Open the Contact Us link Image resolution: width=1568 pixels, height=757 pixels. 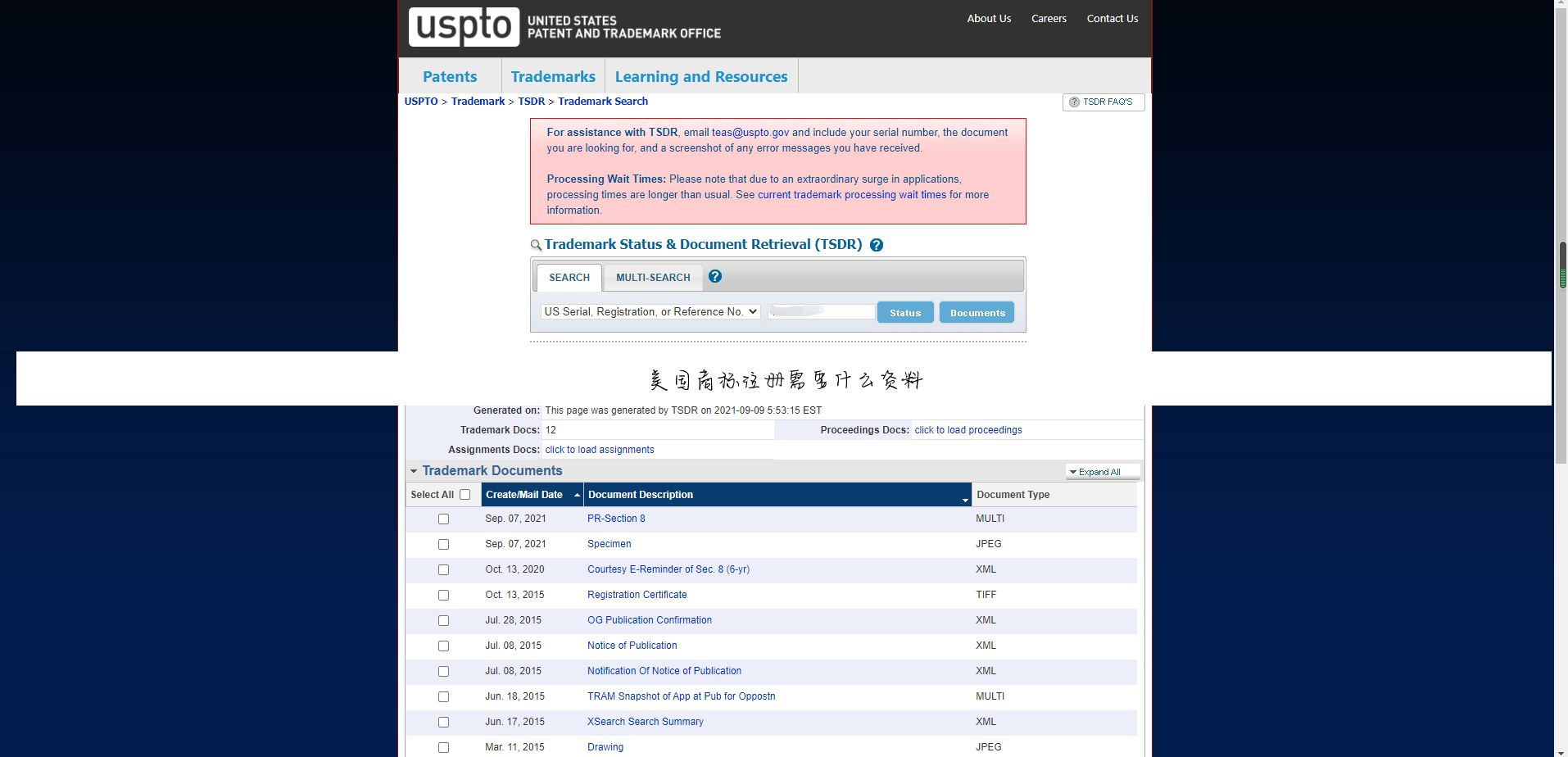point(1113,19)
